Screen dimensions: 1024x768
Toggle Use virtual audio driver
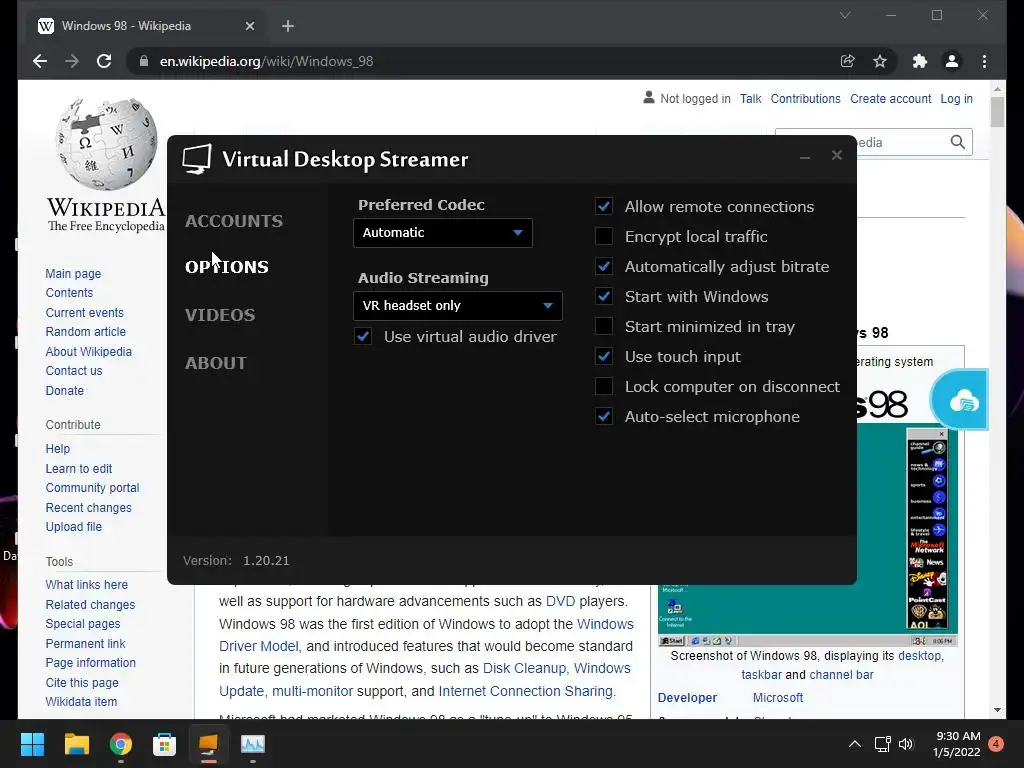363,336
